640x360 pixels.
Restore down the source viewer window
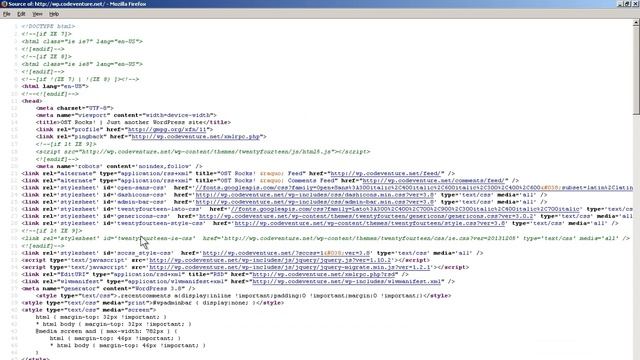(627, 4)
